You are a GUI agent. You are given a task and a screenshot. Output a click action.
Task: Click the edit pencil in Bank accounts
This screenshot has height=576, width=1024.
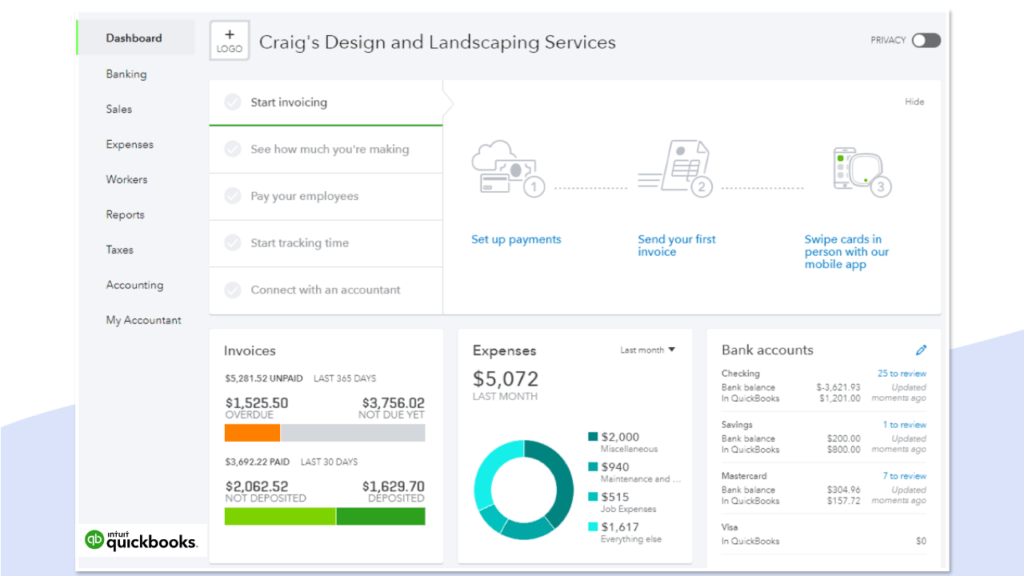point(921,350)
